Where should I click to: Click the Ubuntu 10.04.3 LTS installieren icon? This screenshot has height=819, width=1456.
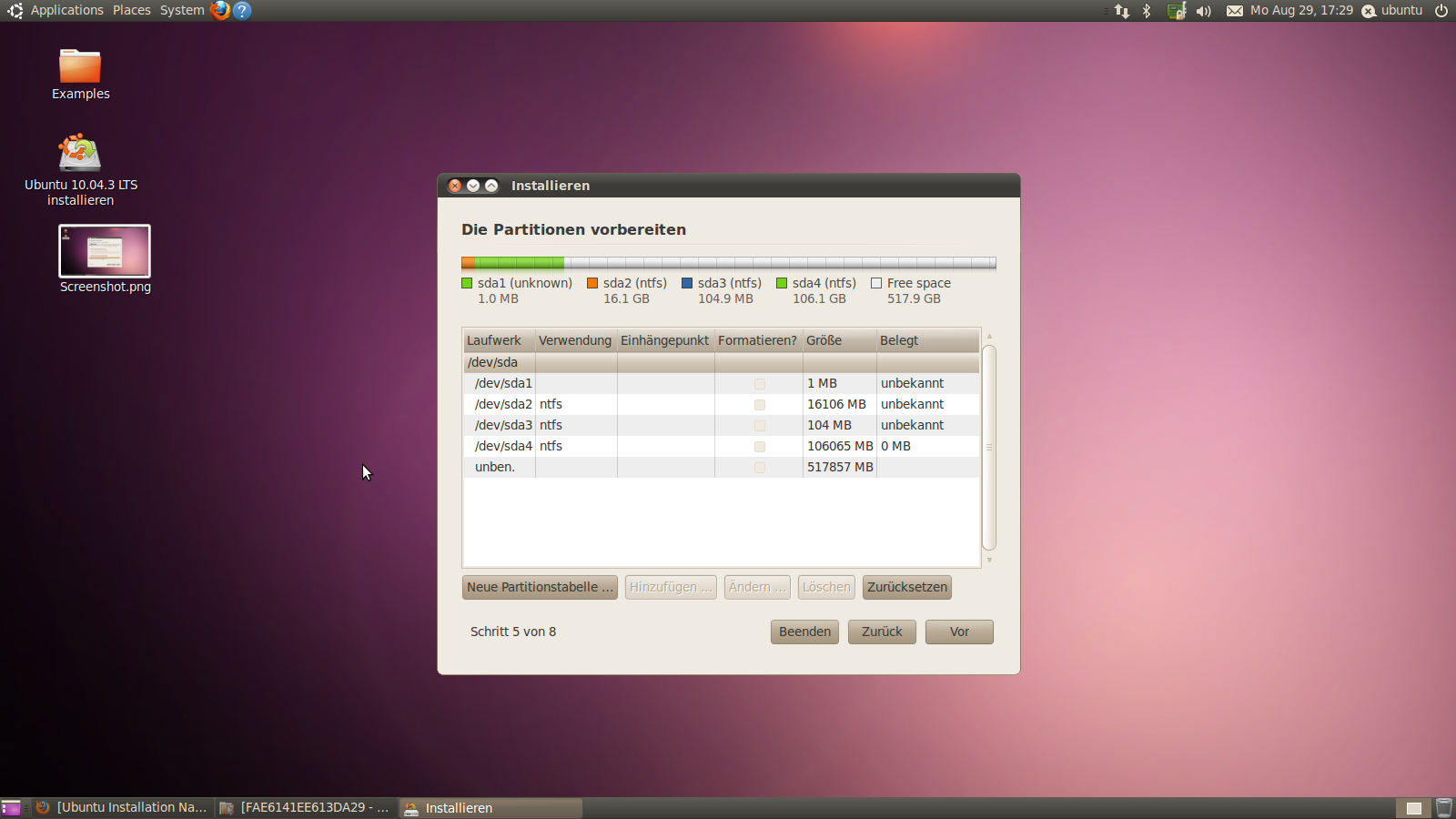(x=80, y=153)
